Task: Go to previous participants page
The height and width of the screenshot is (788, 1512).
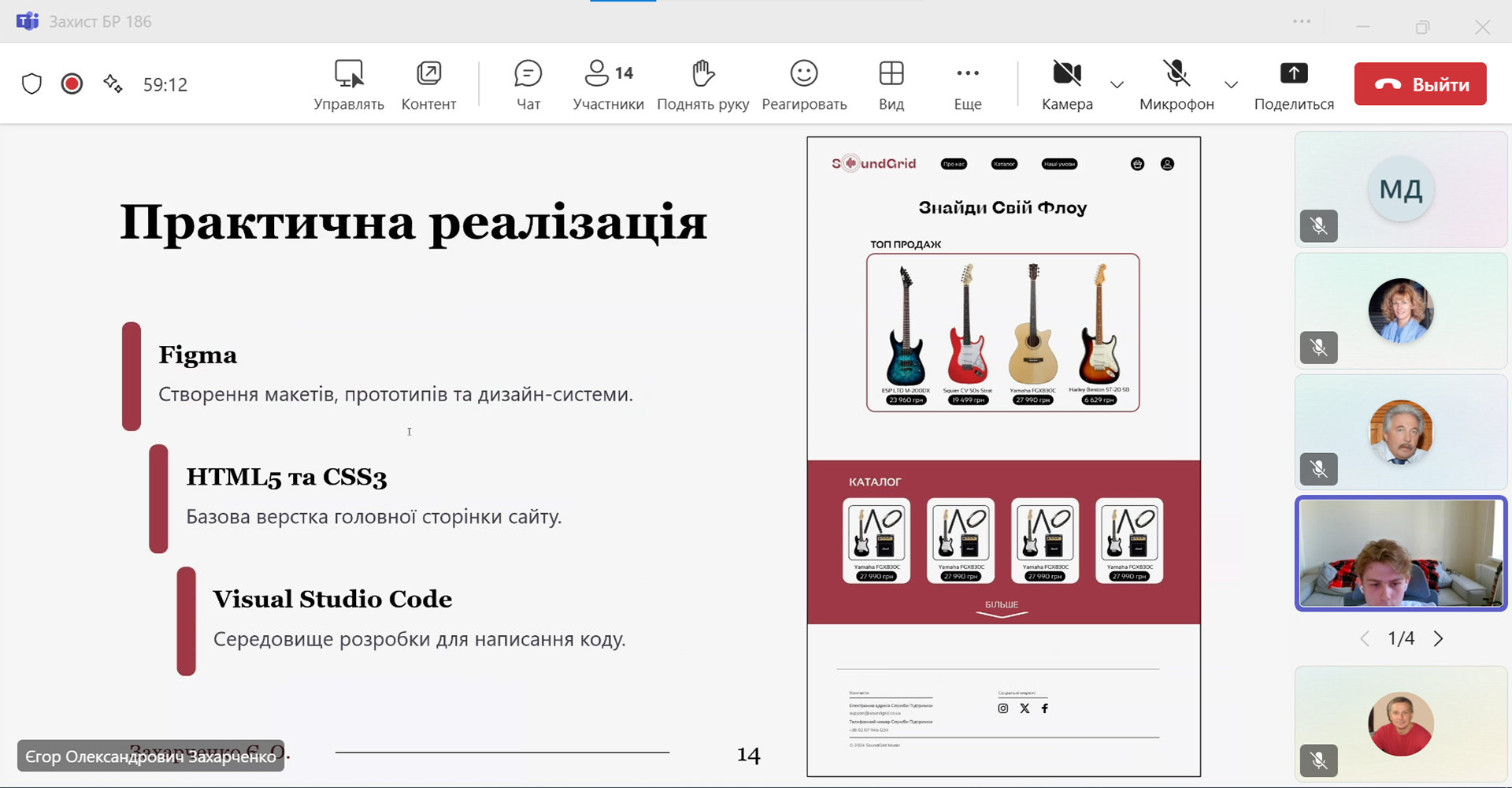Action: [x=1365, y=638]
